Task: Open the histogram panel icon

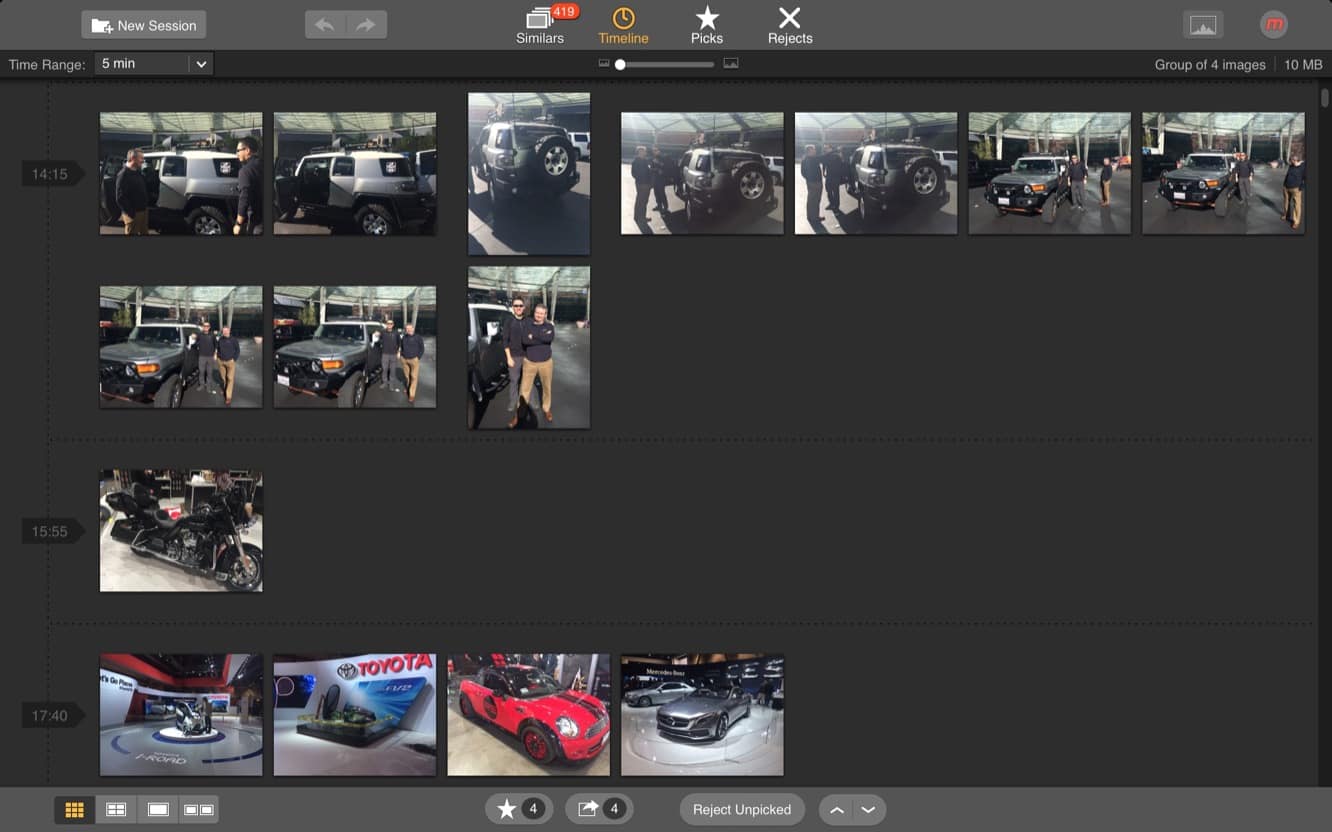Action: click(x=1203, y=24)
